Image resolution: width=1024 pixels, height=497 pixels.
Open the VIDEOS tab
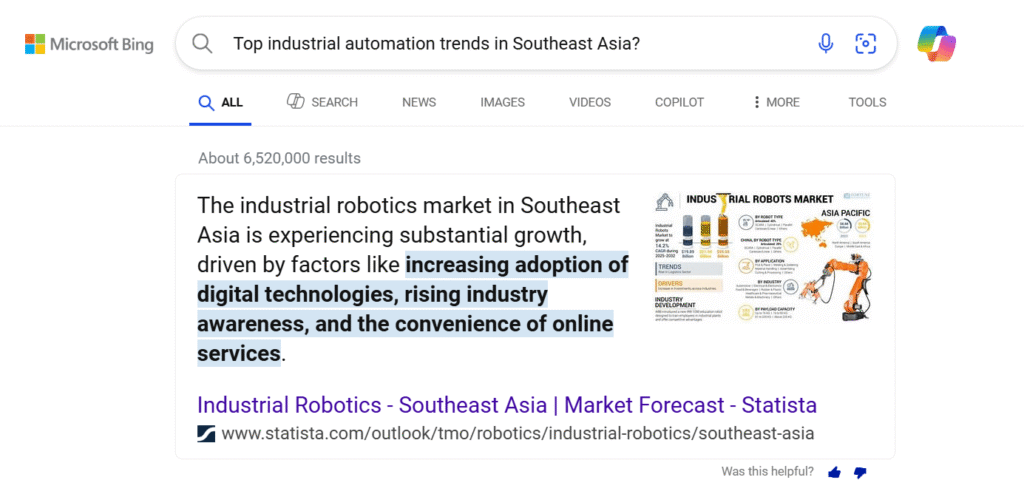[590, 103]
